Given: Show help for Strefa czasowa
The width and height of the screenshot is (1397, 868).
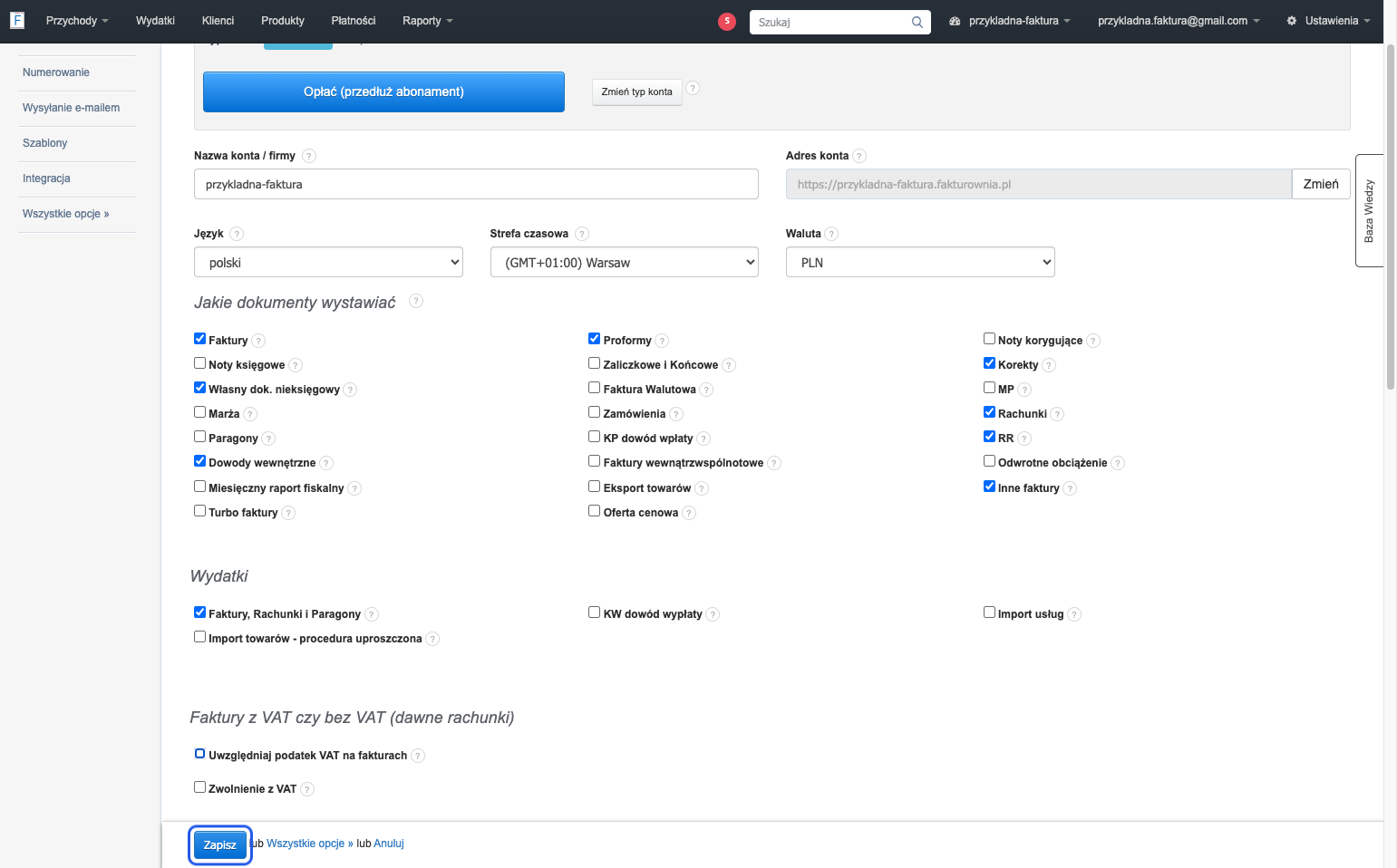Looking at the screenshot, I should point(582,234).
